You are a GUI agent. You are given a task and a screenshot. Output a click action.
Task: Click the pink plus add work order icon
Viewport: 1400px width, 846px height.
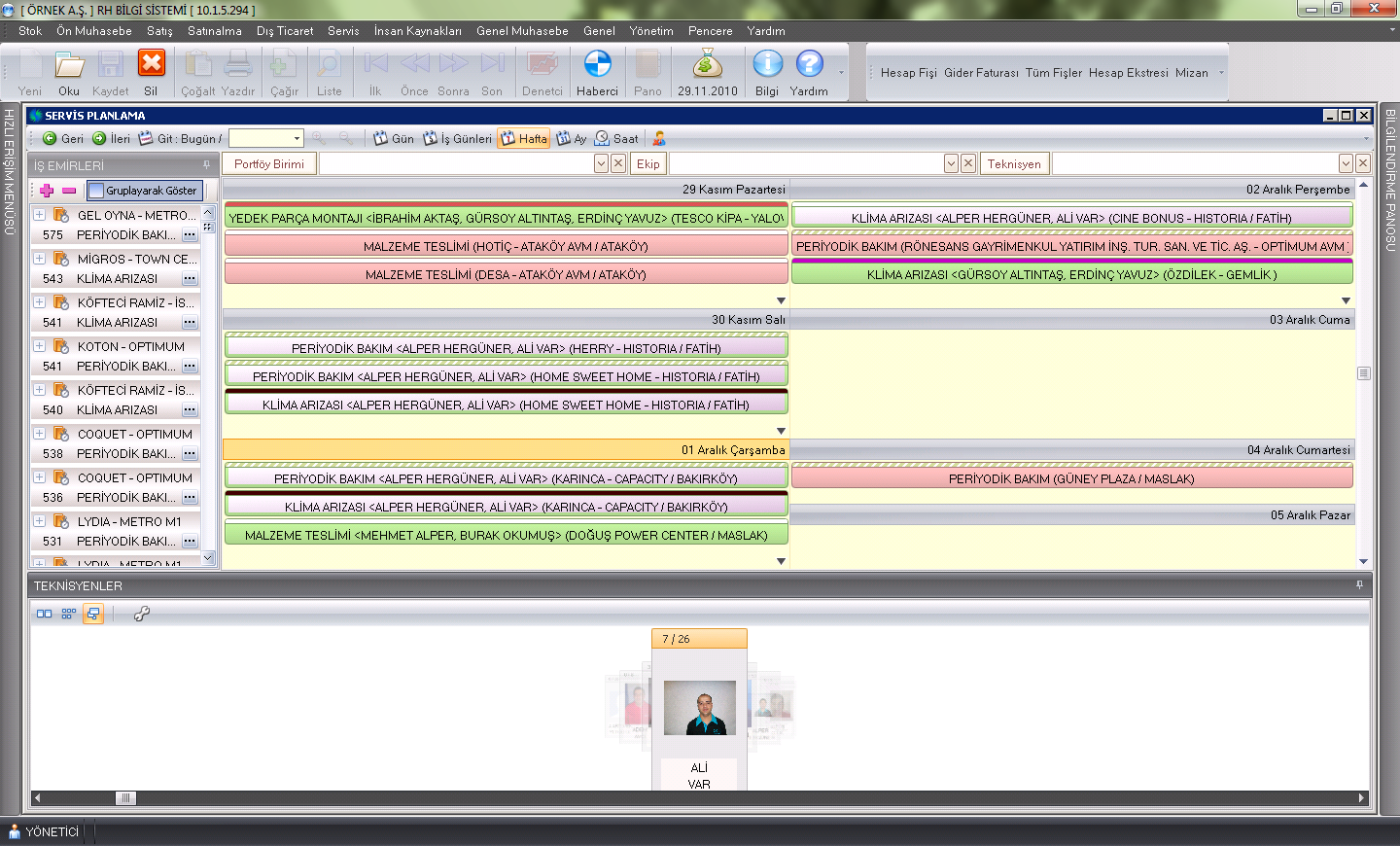coord(47,191)
